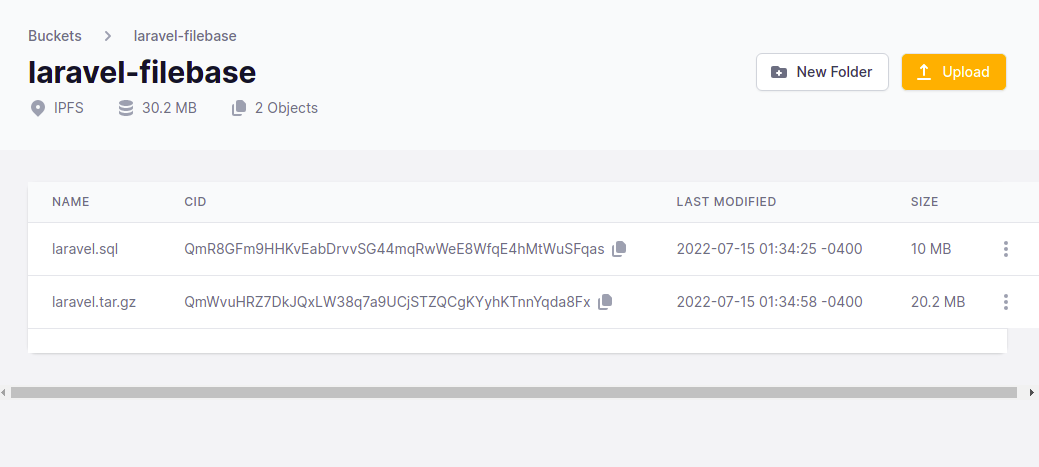The height and width of the screenshot is (467, 1039).
Task: Click the IPFS location pin icon
Action: 38,108
